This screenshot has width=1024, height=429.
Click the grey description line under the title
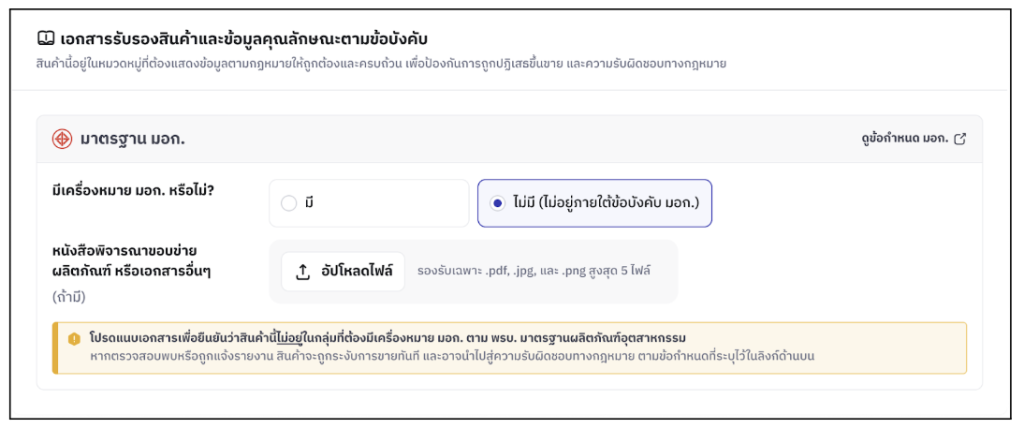pos(380,64)
